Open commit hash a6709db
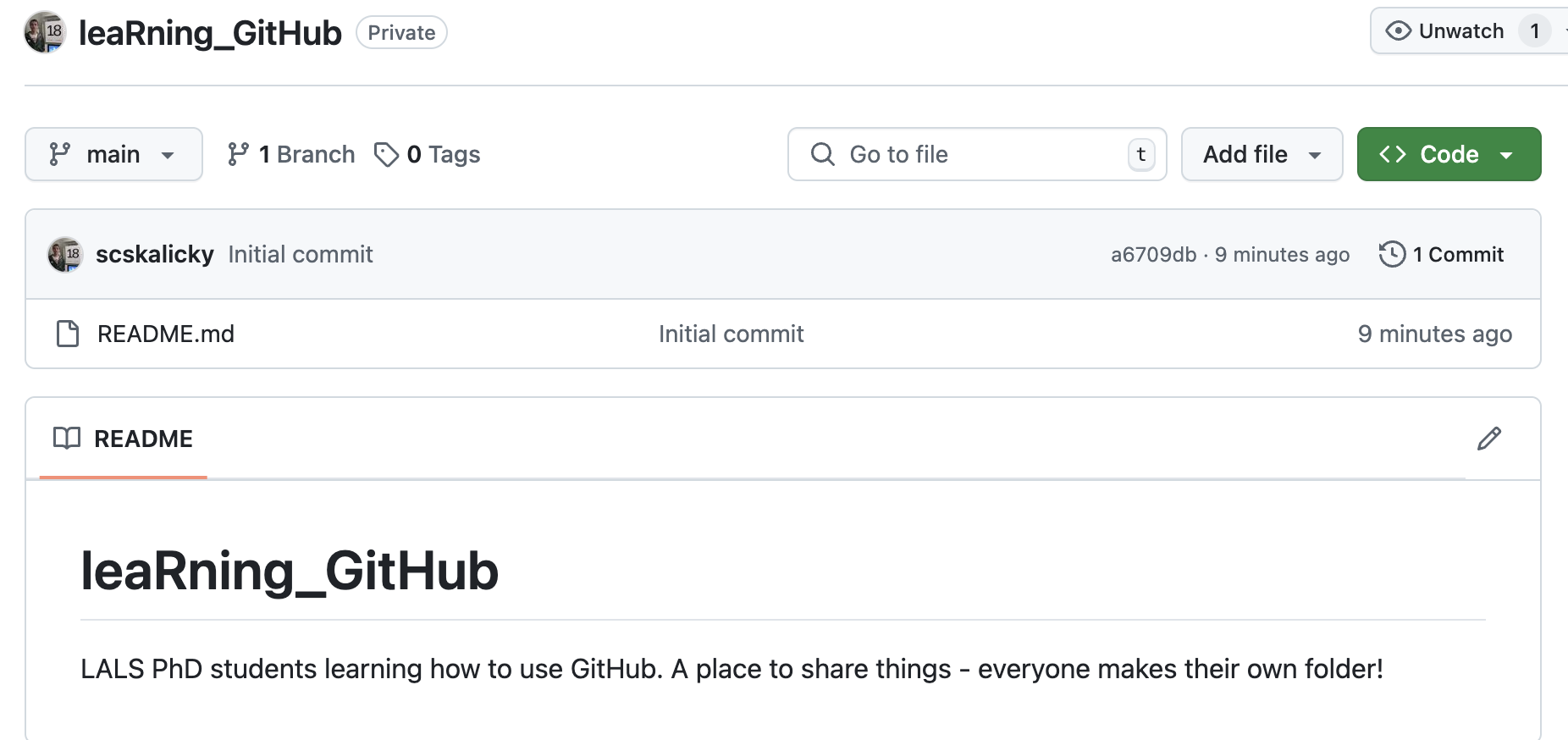Image resolution: width=1568 pixels, height=740 pixels. click(x=1153, y=254)
